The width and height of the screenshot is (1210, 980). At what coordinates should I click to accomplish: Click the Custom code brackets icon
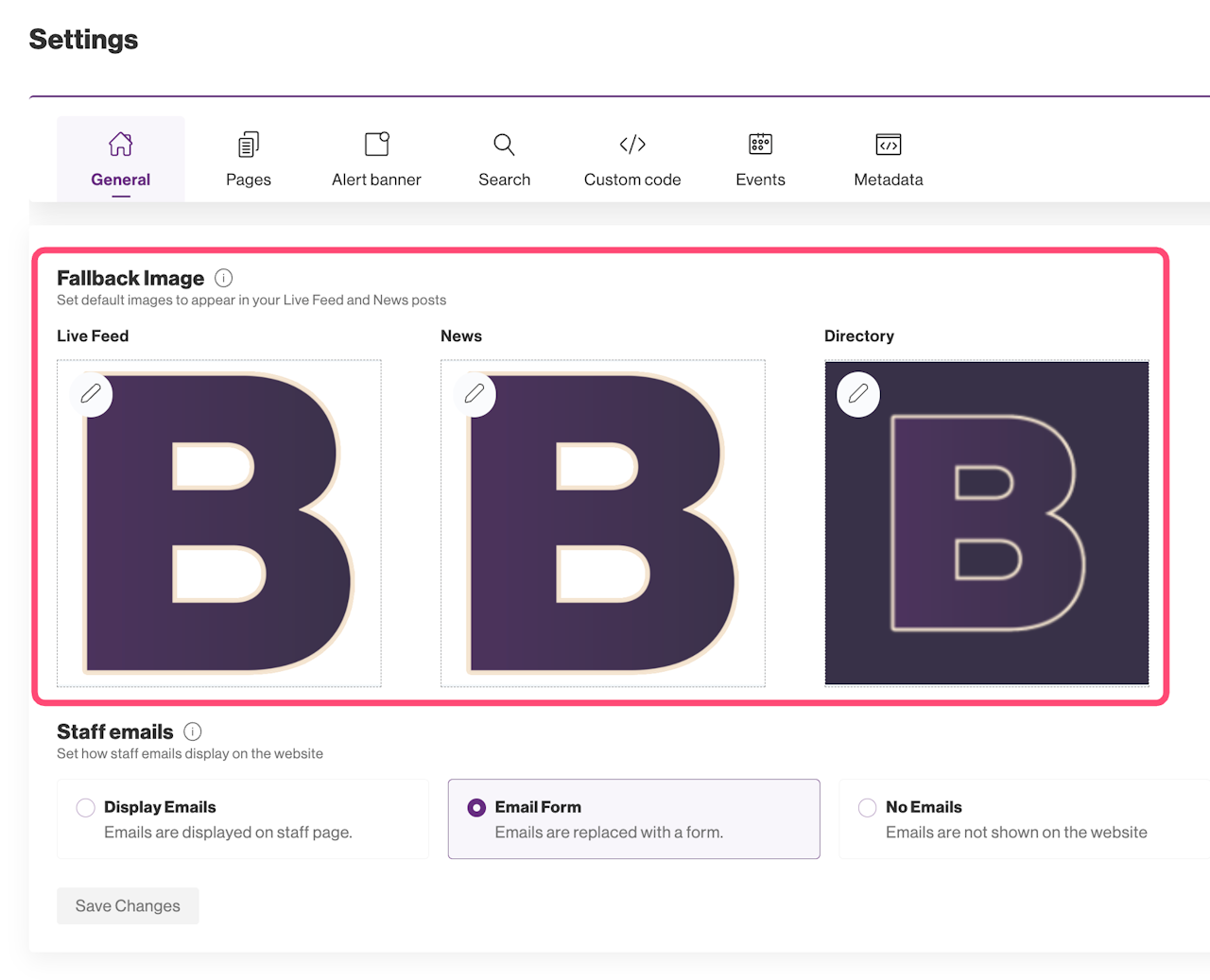[632, 145]
